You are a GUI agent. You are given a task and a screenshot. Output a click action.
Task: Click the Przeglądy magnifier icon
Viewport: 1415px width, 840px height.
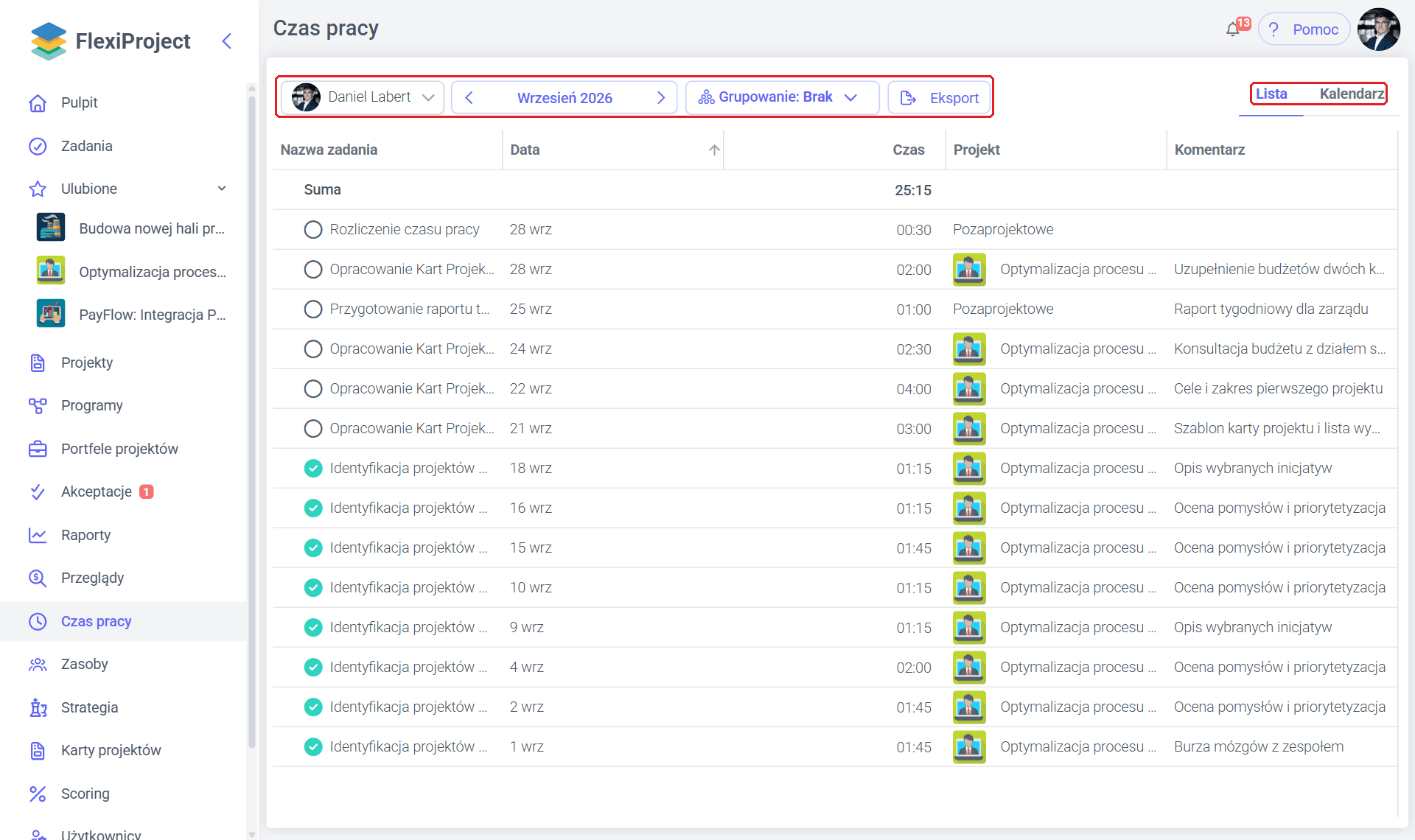click(x=38, y=578)
